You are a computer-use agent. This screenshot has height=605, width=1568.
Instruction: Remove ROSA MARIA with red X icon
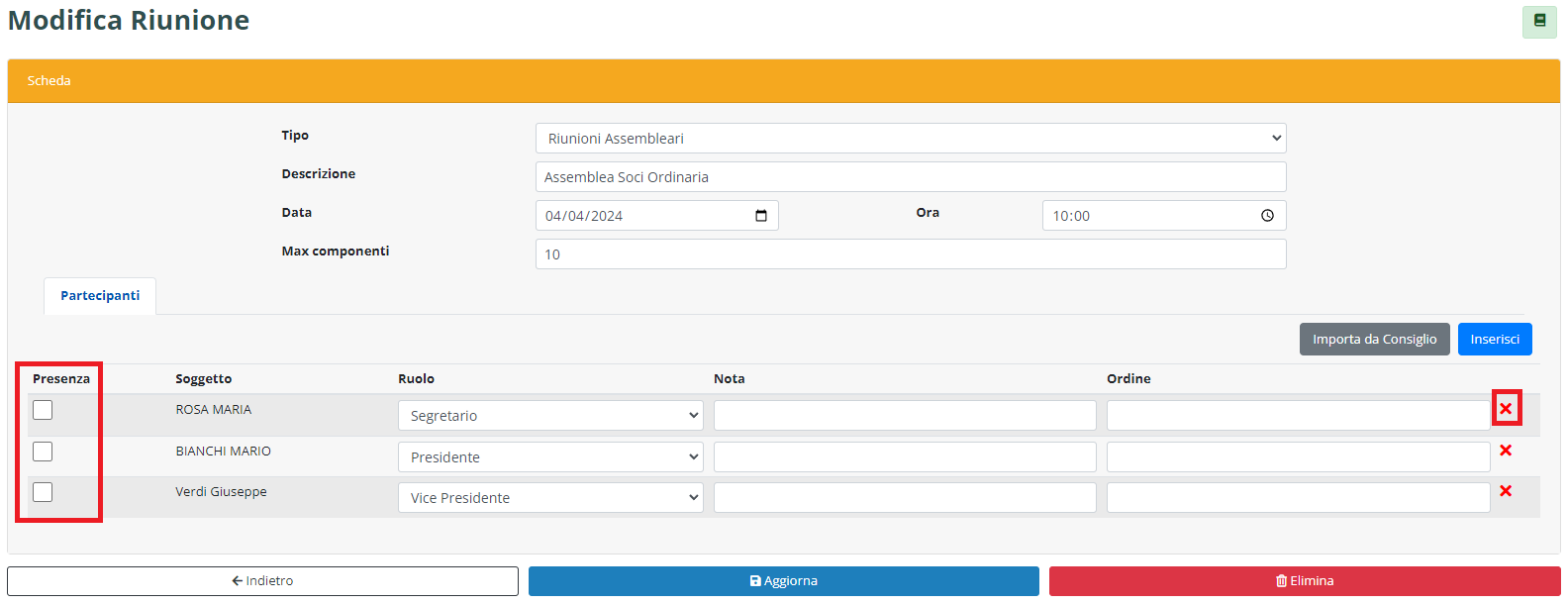1506,409
